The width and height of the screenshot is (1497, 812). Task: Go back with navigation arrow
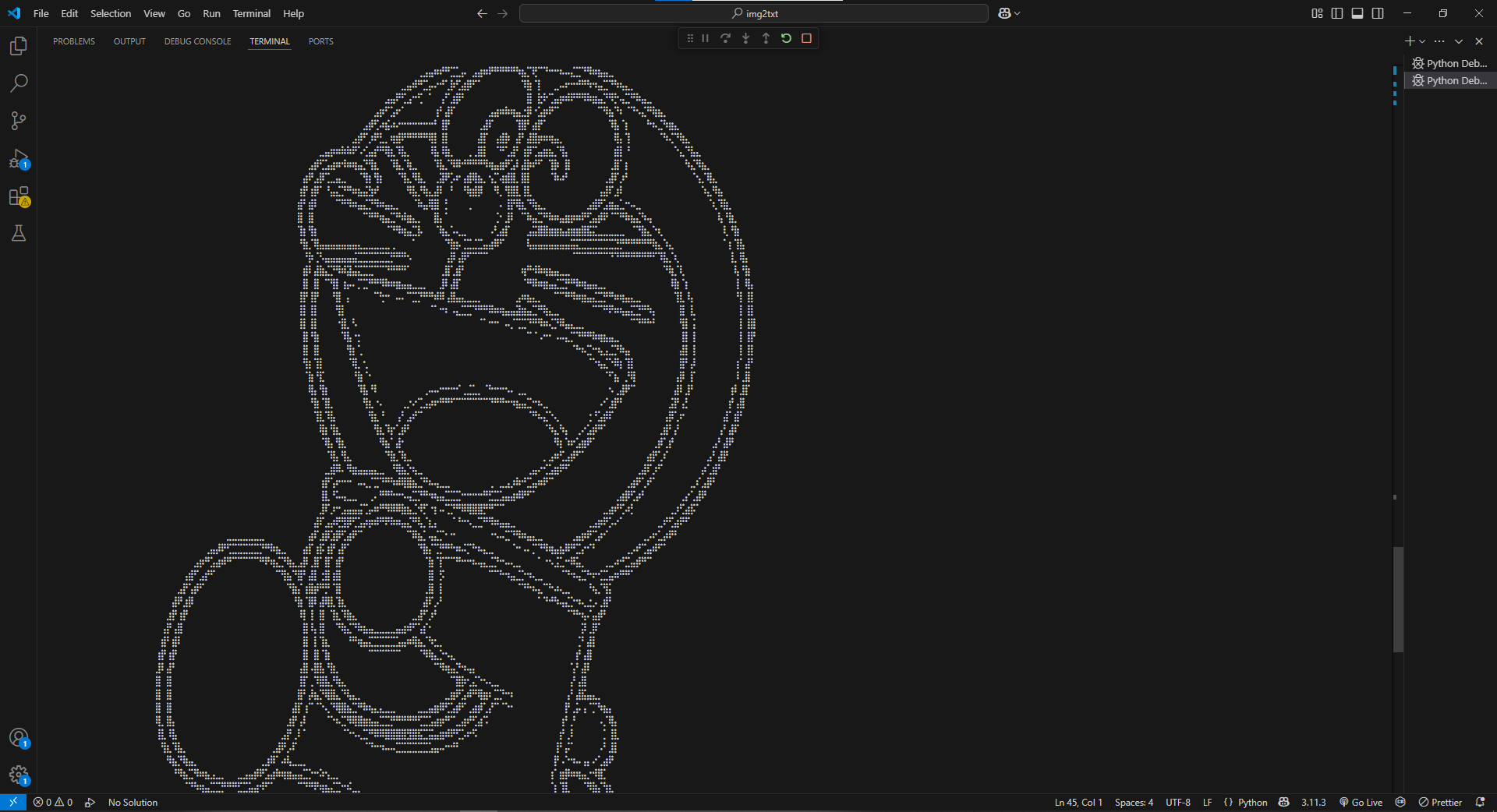pyautogui.click(x=482, y=13)
